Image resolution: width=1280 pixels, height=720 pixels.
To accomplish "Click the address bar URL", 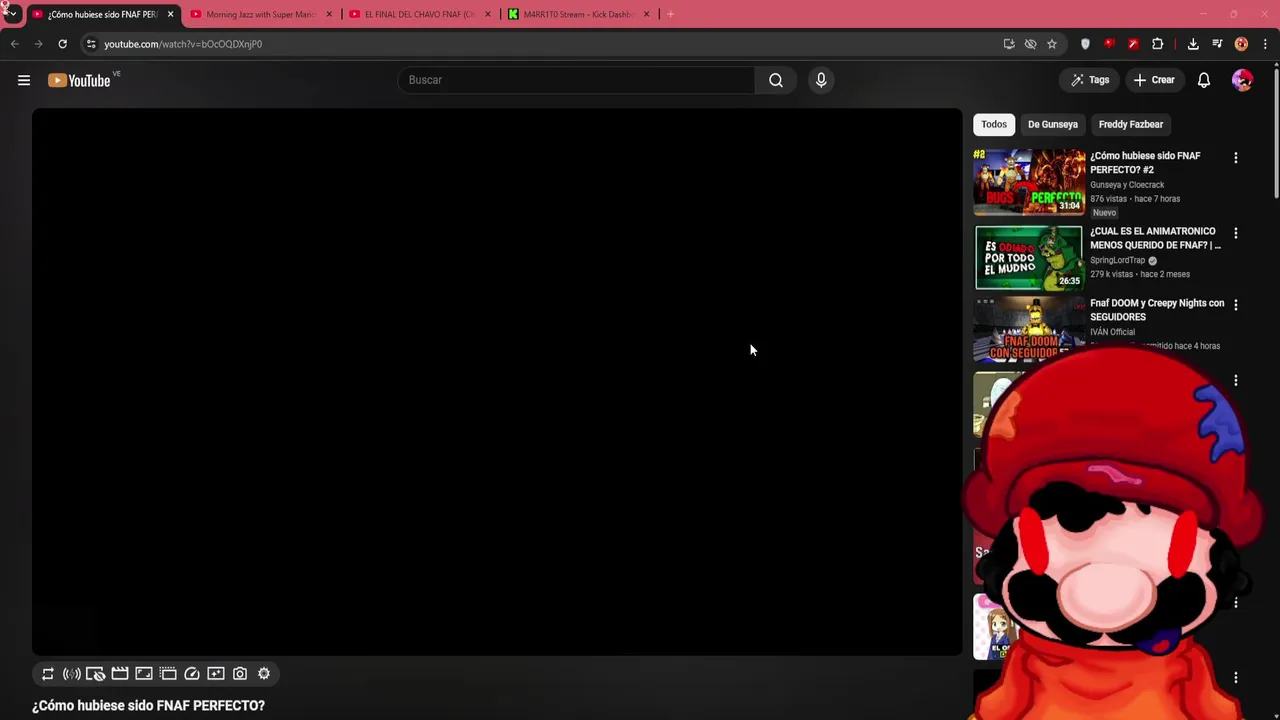I will click(x=183, y=44).
